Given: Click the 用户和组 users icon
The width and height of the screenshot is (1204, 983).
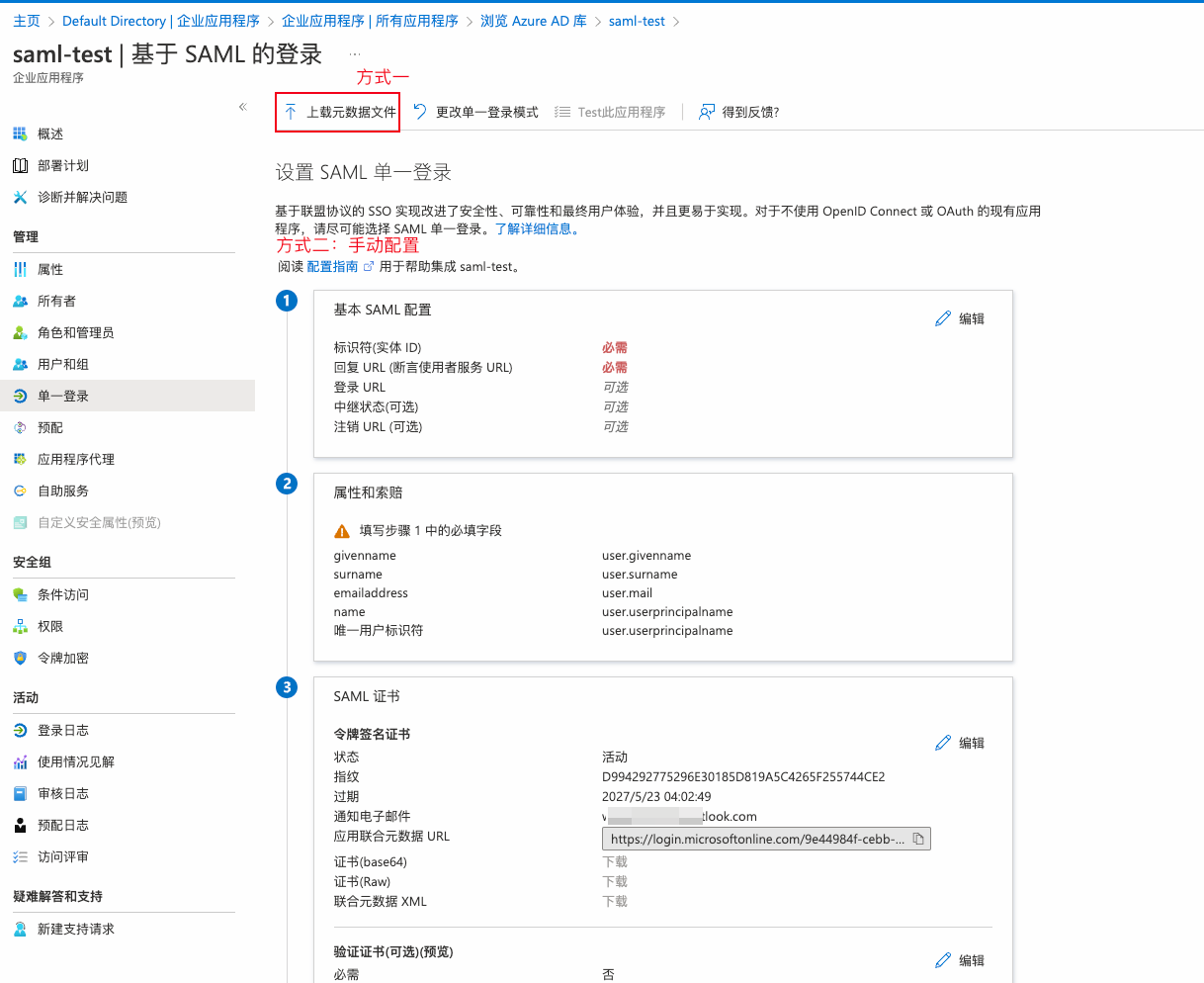Looking at the screenshot, I should tap(20, 364).
